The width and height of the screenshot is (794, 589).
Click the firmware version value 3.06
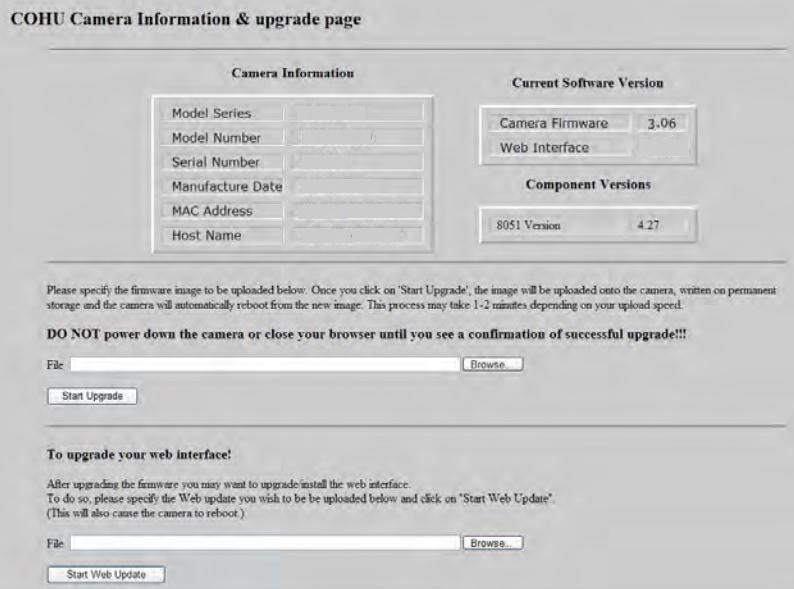(662, 123)
